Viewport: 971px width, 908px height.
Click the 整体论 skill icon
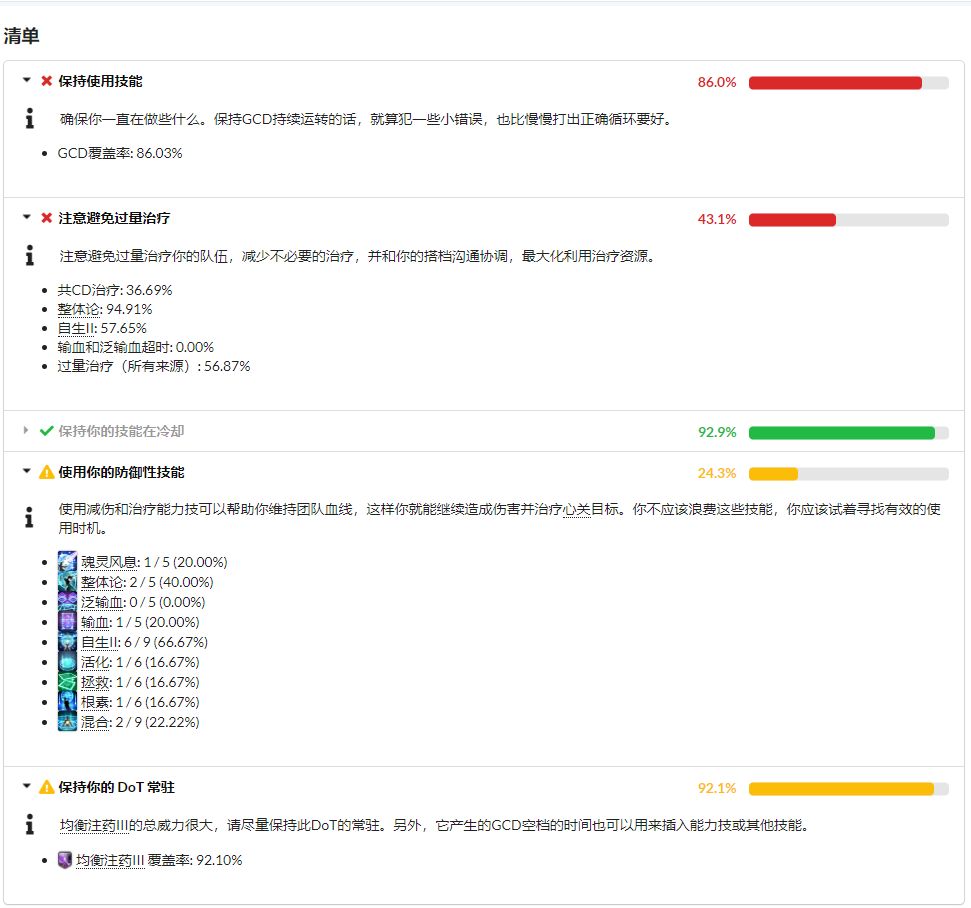coord(67,582)
